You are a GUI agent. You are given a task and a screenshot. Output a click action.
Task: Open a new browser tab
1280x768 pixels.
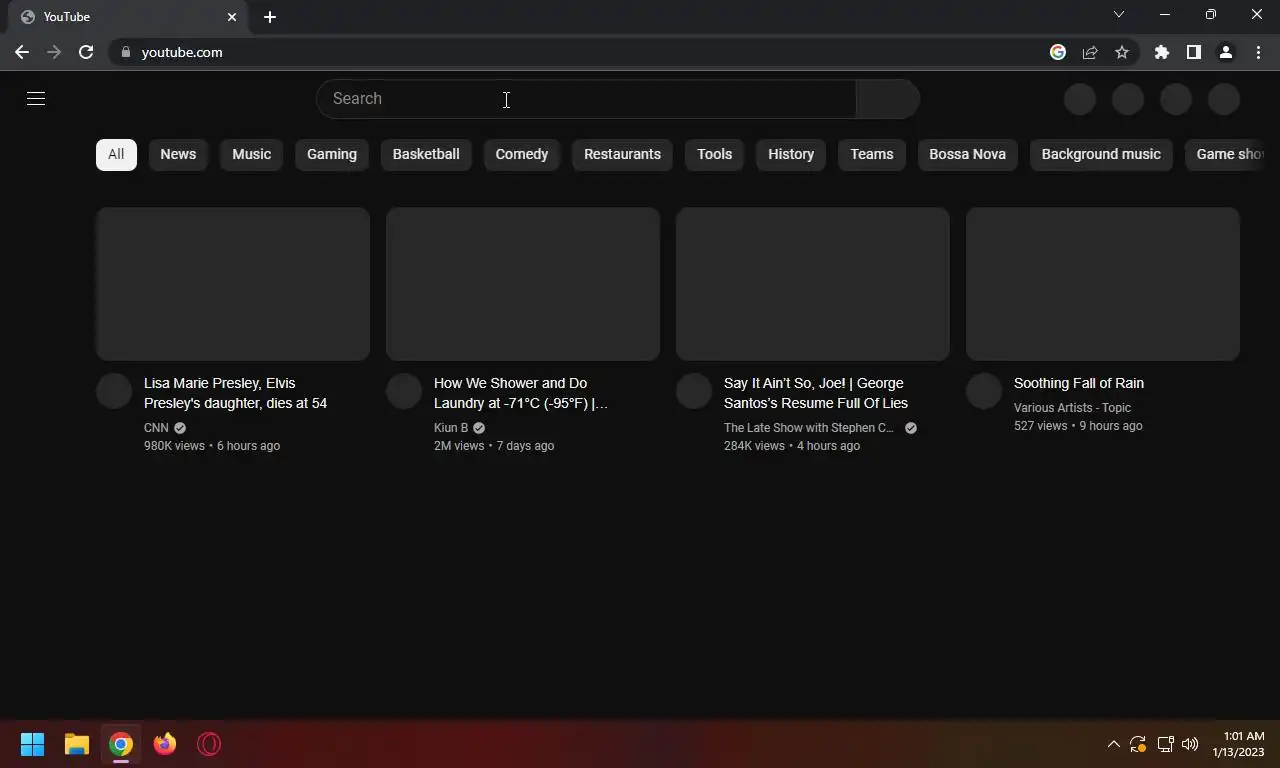[x=270, y=17]
